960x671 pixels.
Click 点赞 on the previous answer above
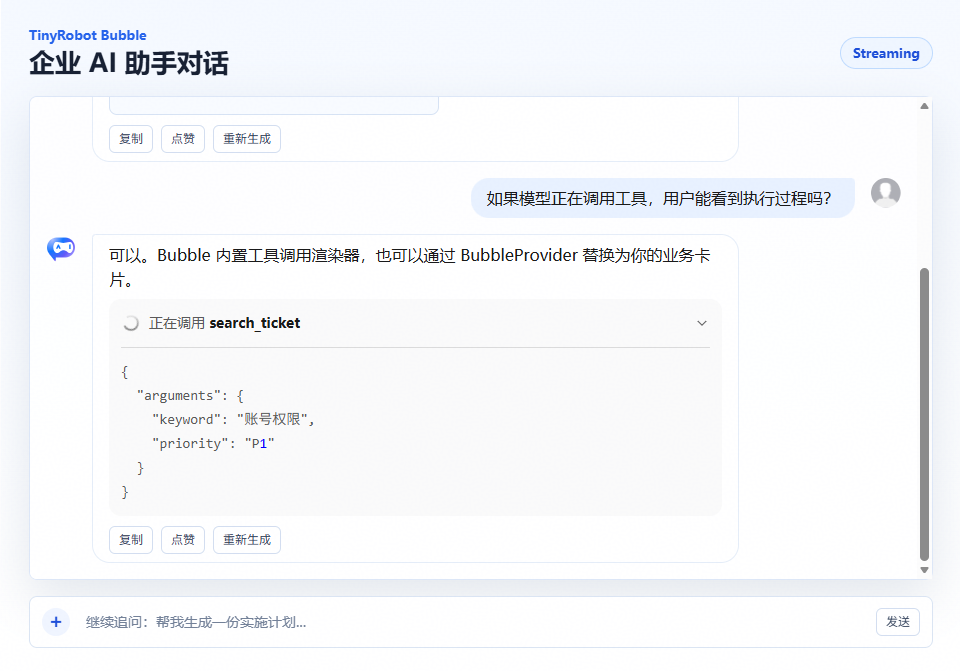(182, 139)
